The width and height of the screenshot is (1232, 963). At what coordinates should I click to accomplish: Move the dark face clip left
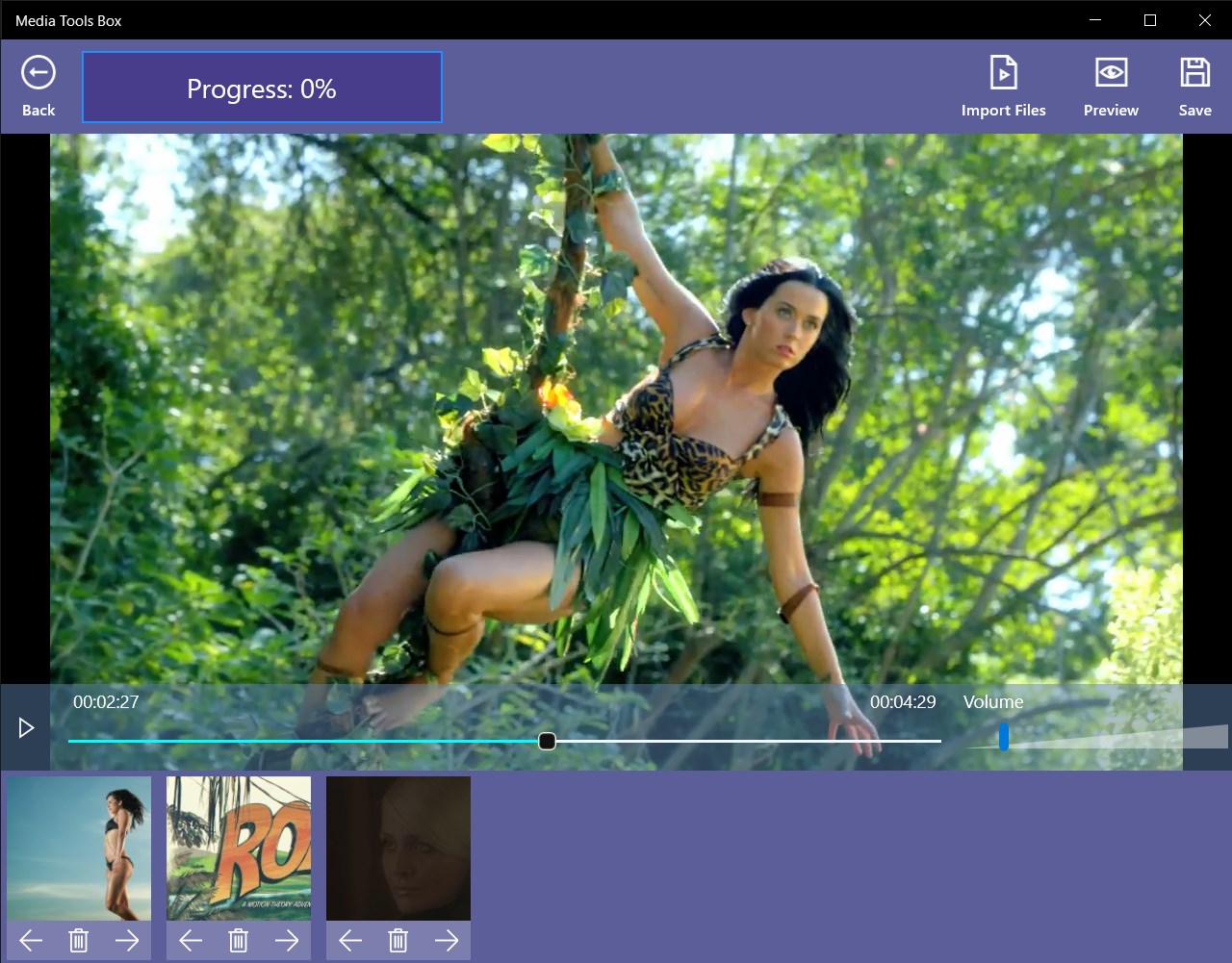(x=350, y=941)
